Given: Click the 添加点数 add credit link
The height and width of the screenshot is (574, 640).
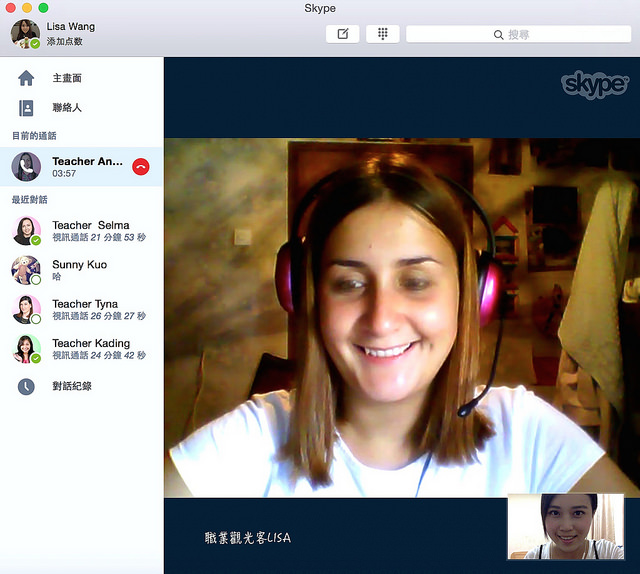Looking at the screenshot, I should point(65,42).
